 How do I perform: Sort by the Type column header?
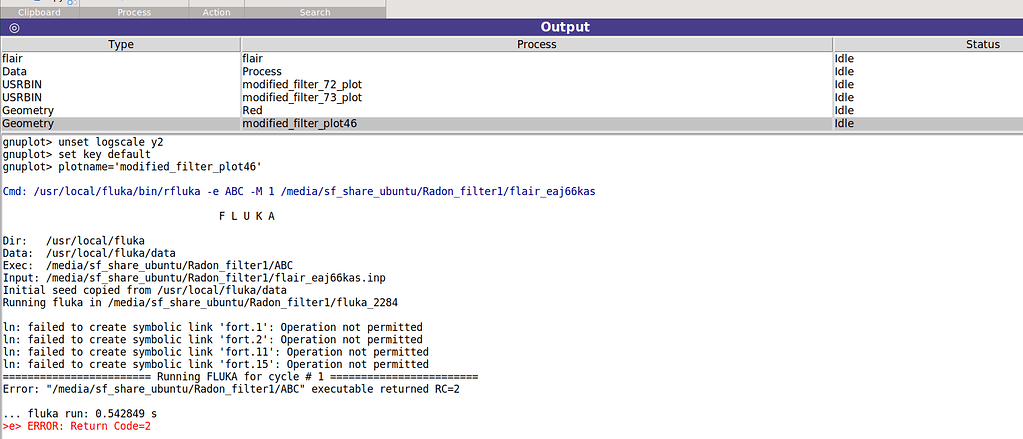[120, 45]
